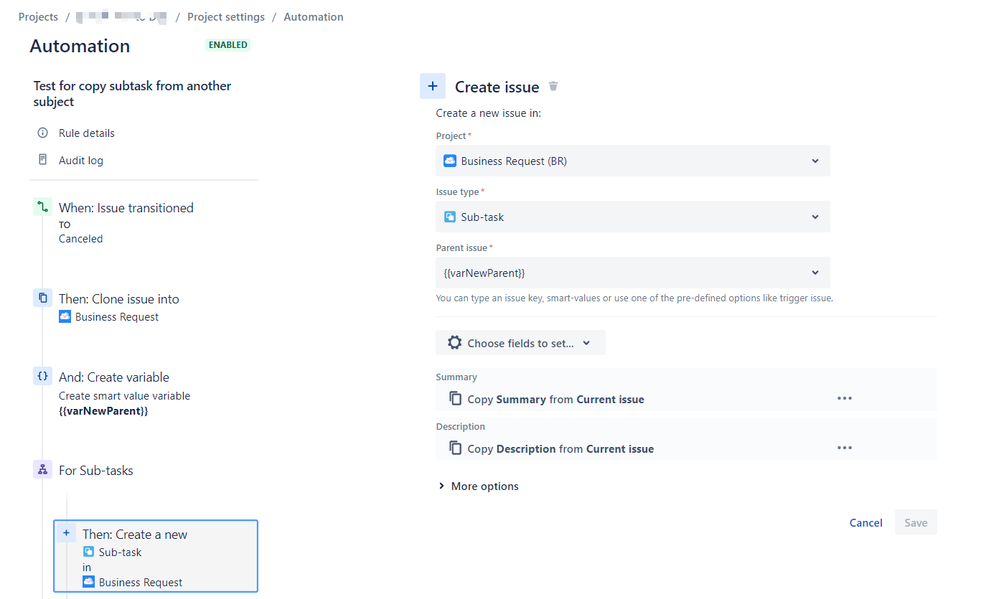The width and height of the screenshot is (999, 599).
Task: Go to Projects in the breadcrumb
Action: 38,17
